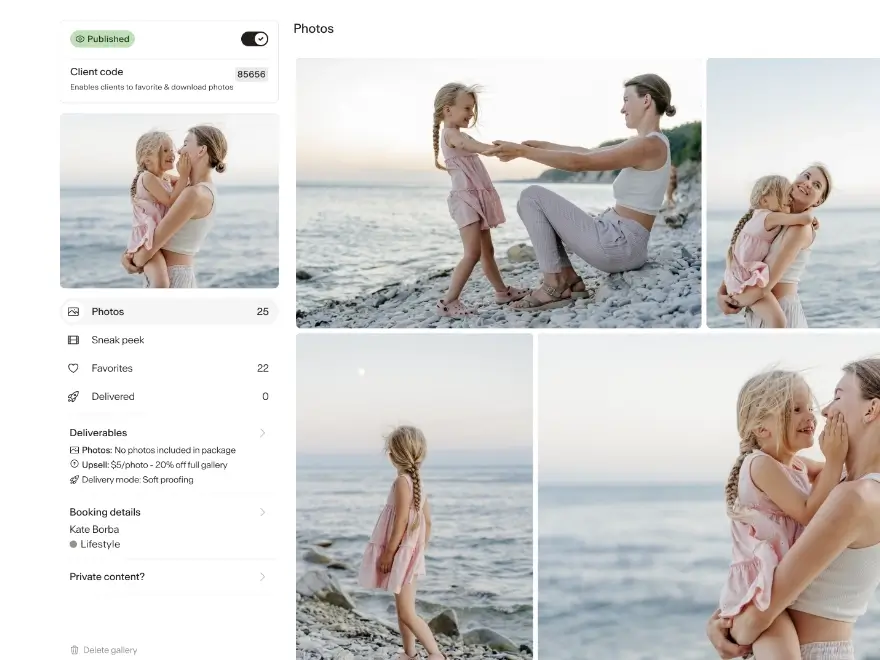This screenshot has height=660, width=880.
Task: Expand the Booking details chevron
Action: coord(263,512)
